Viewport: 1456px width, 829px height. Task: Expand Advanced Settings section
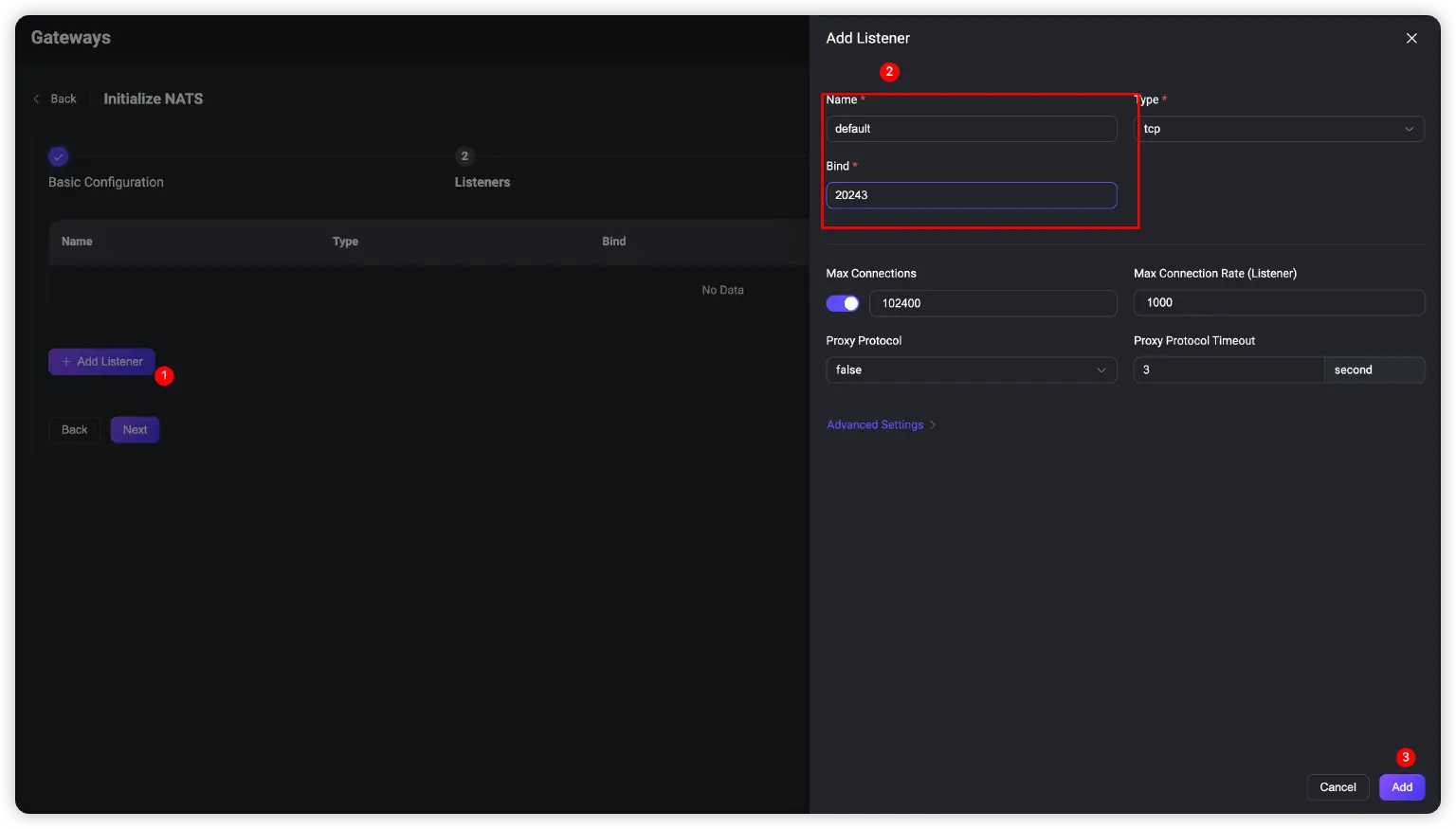click(x=875, y=425)
